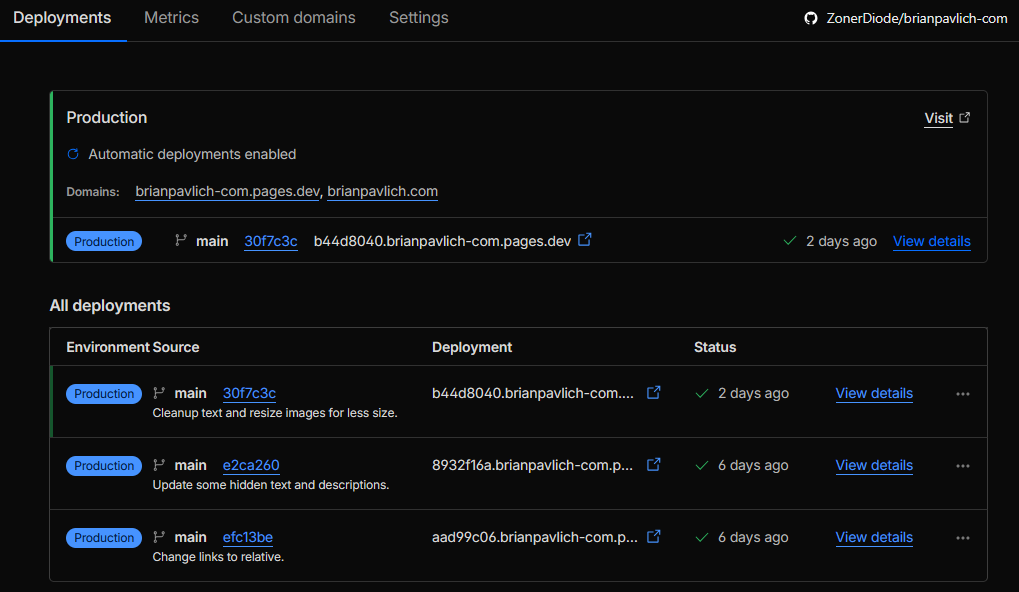Click the automatic deployments refresh icon
Screen dimensions: 1019x592
73,154
